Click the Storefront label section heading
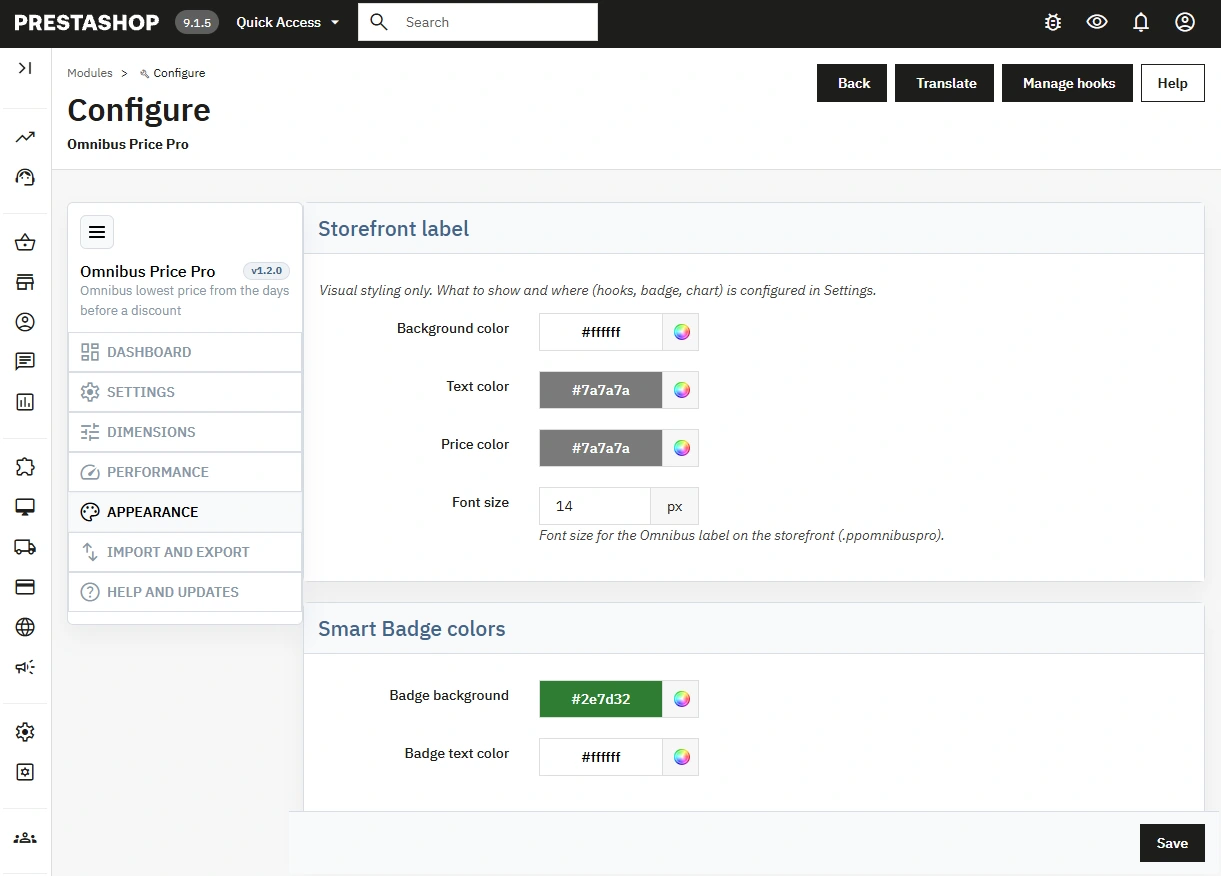The width and height of the screenshot is (1221, 876). (x=393, y=229)
